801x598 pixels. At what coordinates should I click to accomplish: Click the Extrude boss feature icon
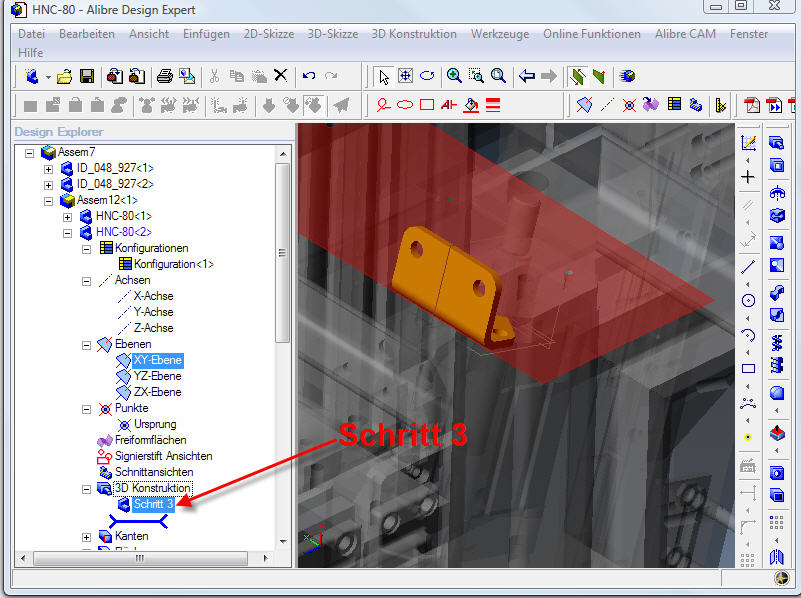tap(777, 143)
